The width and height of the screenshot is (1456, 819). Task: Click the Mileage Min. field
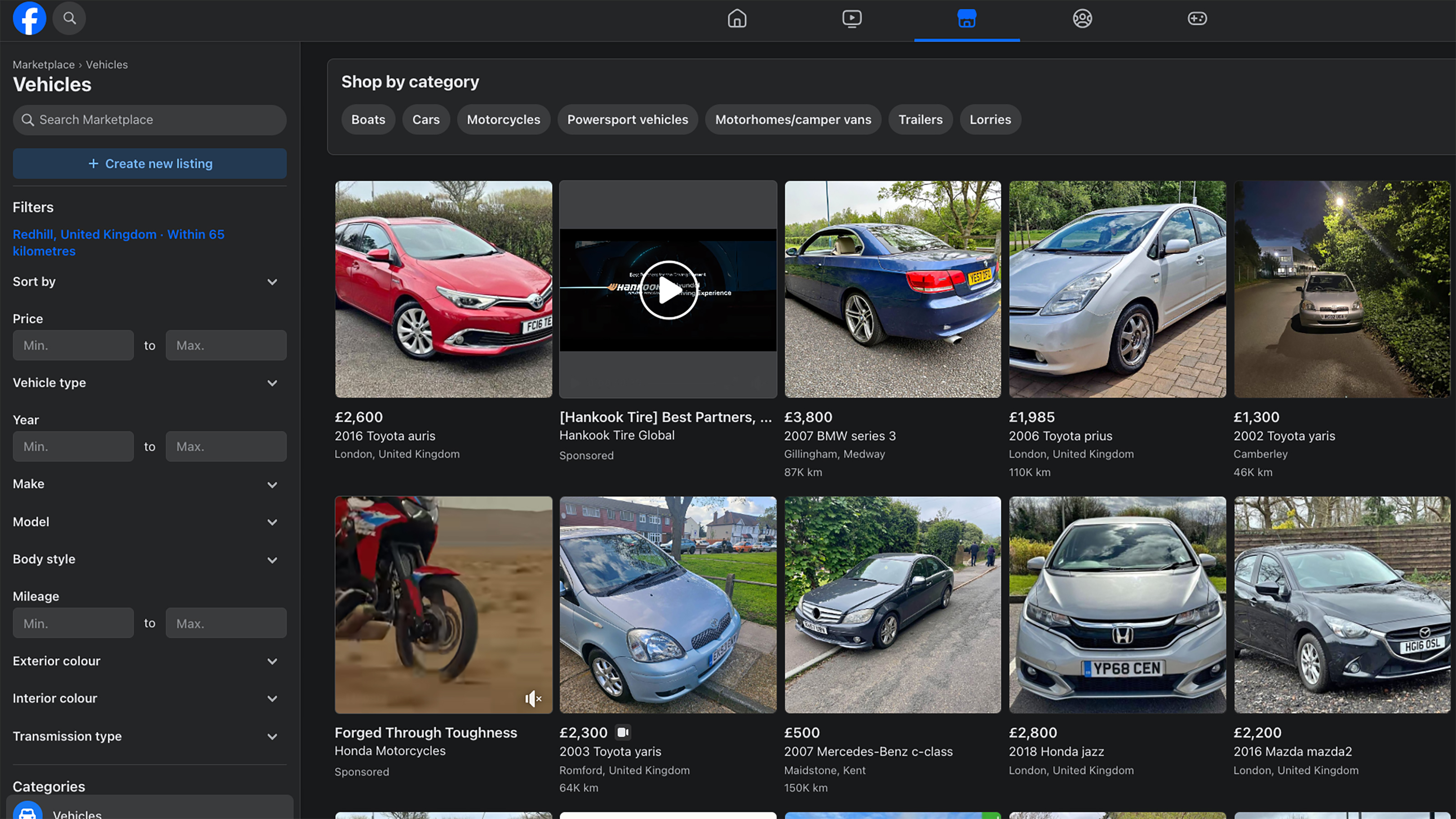point(73,623)
